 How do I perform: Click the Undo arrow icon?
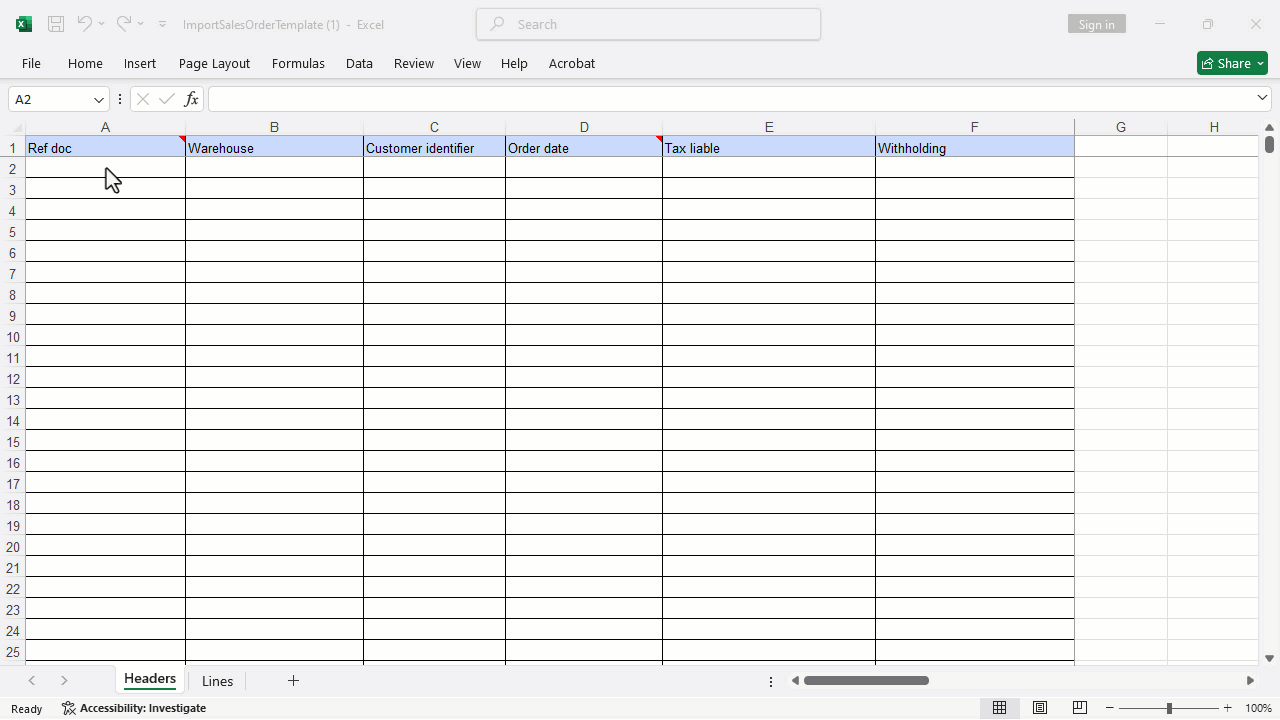click(x=85, y=23)
